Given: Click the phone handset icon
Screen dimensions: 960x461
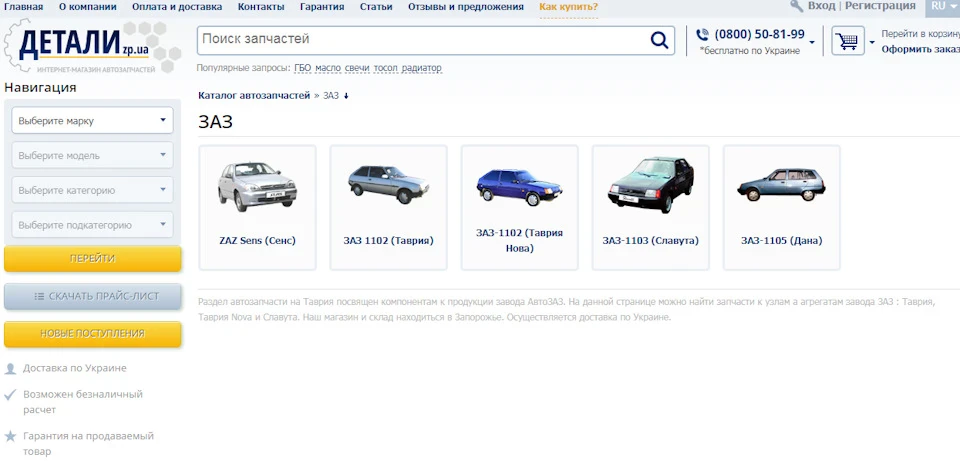Looking at the screenshot, I should tap(703, 34).
